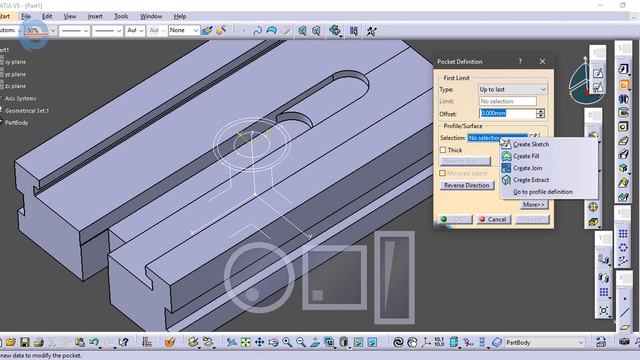Open the first line thickness dropdown
The width and height of the screenshot is (640, 360).
(x=74, y=30)
